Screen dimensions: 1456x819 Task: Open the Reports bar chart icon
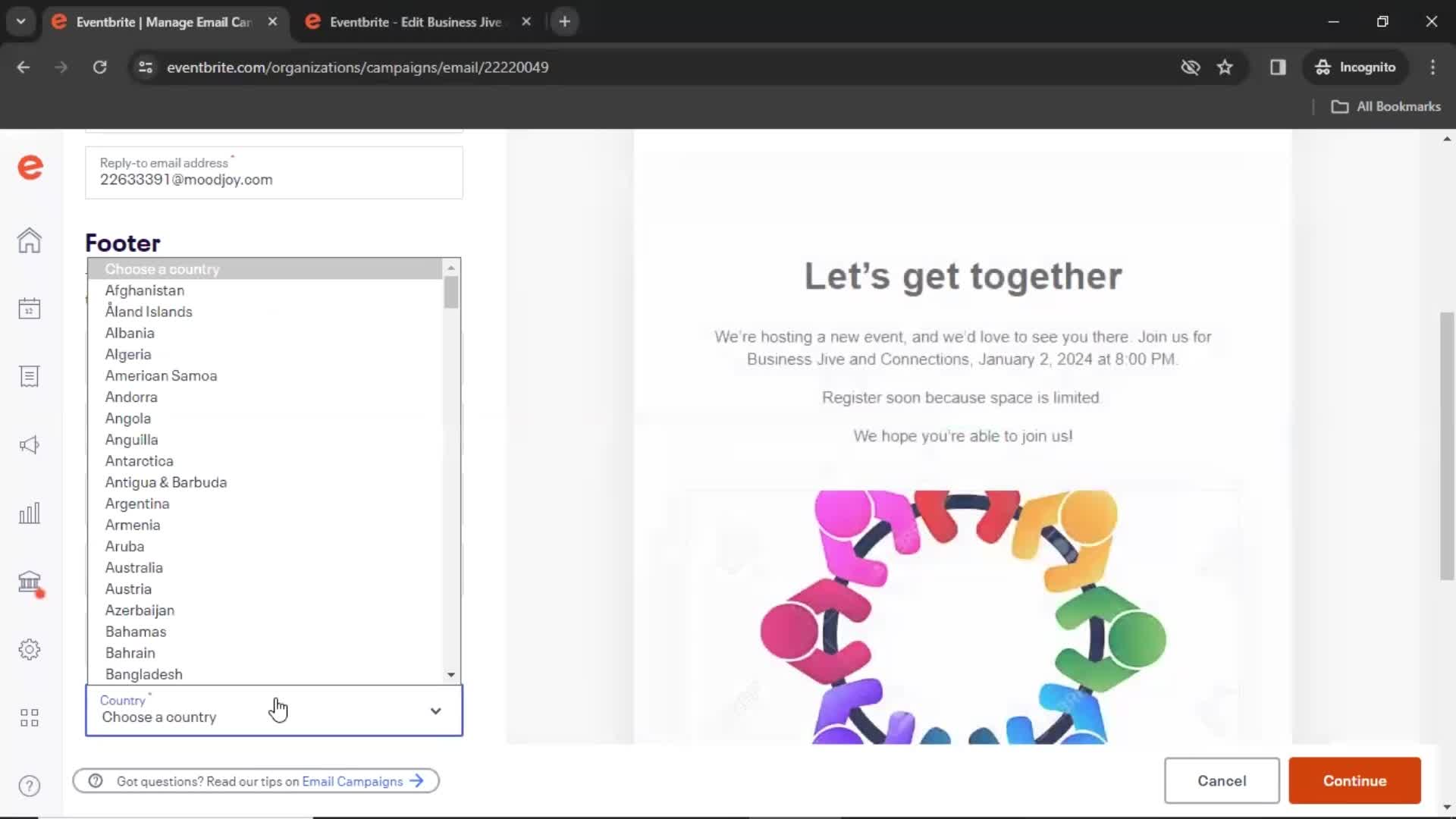coord(30,513)
